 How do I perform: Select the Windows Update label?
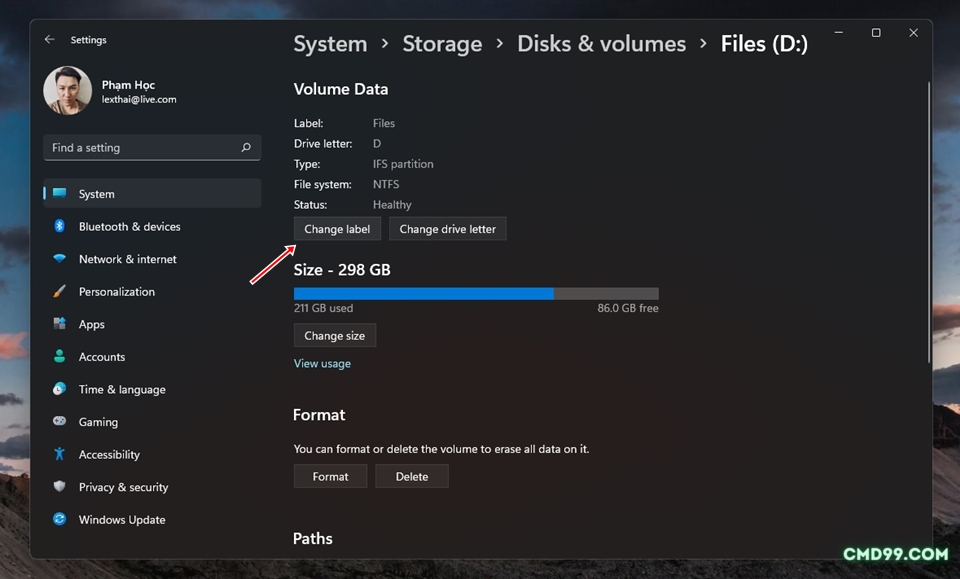click(122, 520)
